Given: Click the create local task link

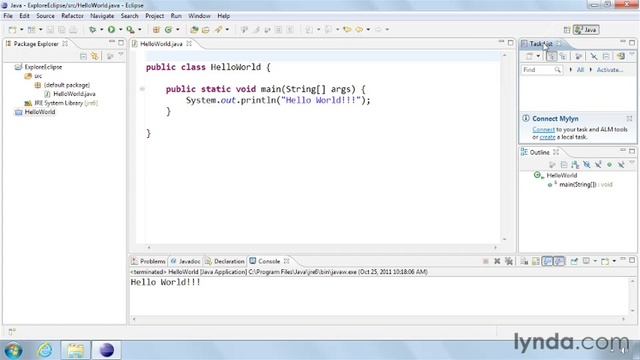Looking at the screenshot, I should tap(547, 137).
